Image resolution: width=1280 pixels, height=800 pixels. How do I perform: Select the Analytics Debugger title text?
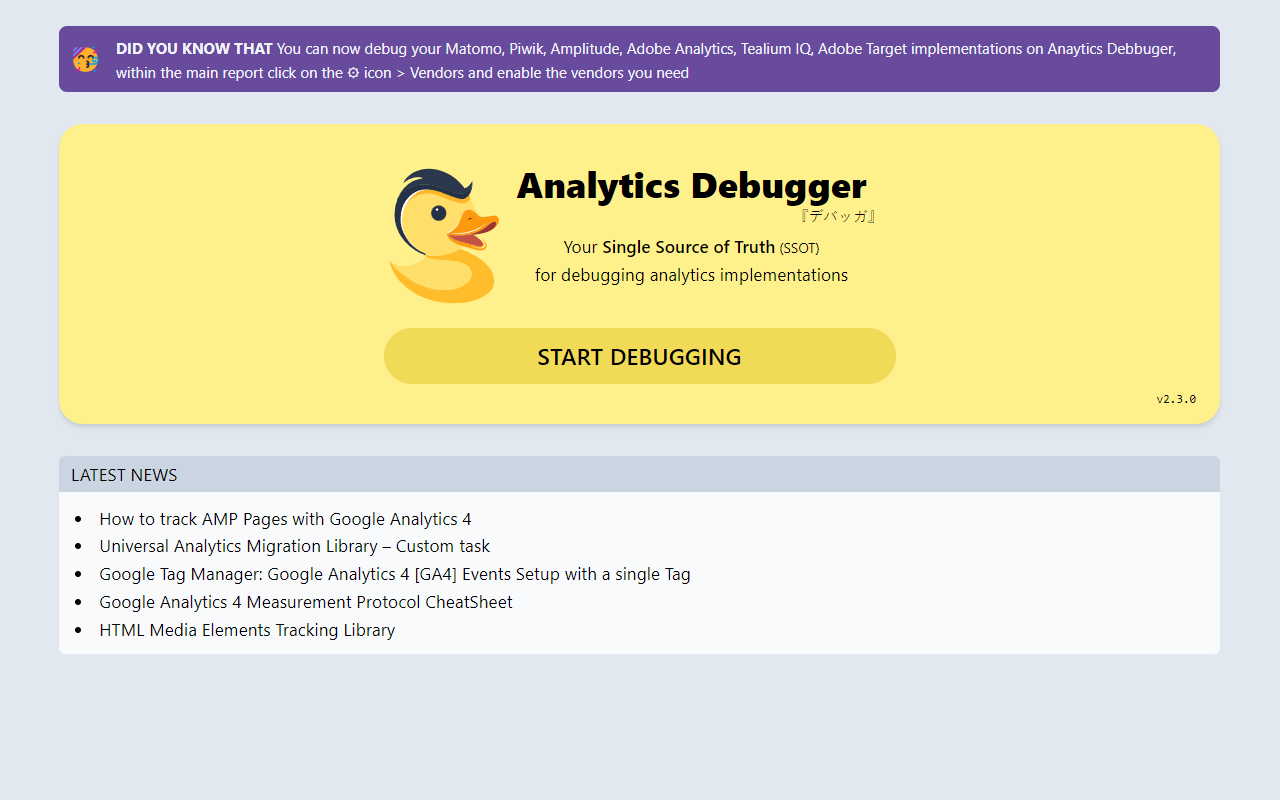click(x=691, y=185)
